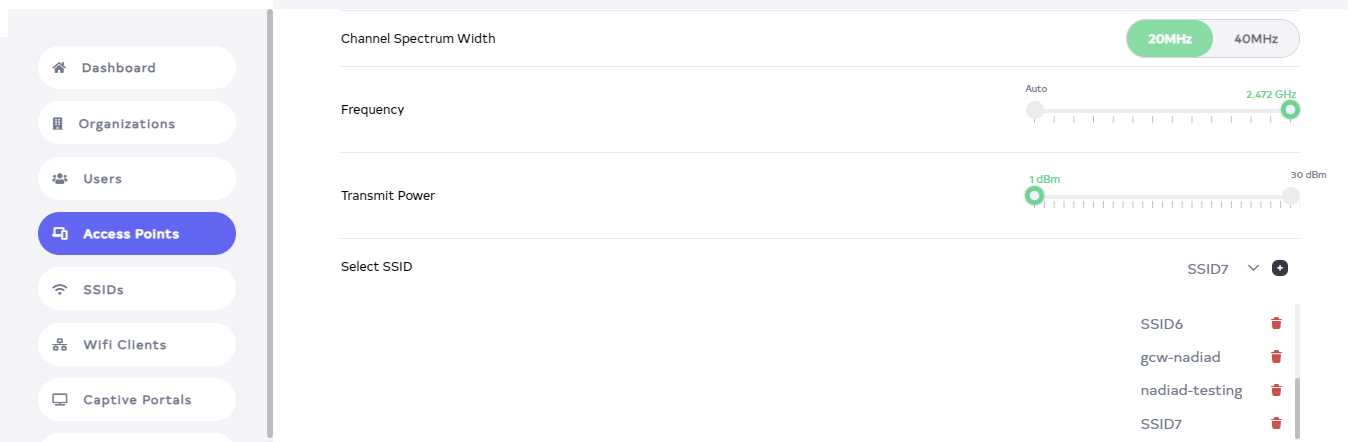Click the SSIDs wifi icon
1356x442 pixels.
point(60,290)
